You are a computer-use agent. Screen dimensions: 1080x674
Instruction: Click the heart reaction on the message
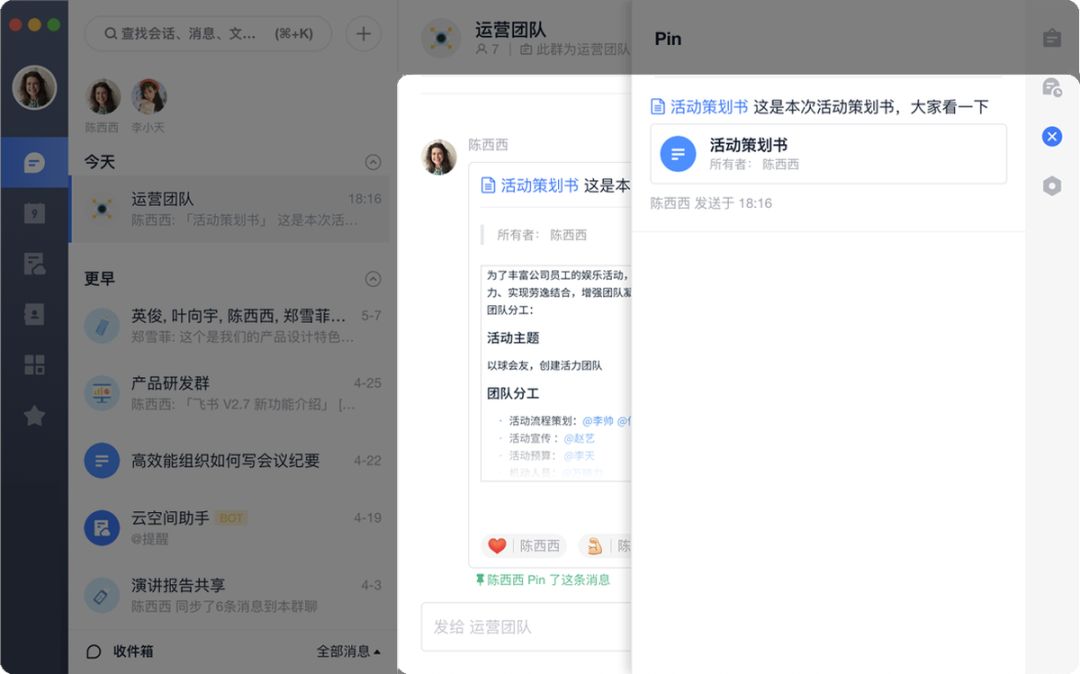pos(497,545)
